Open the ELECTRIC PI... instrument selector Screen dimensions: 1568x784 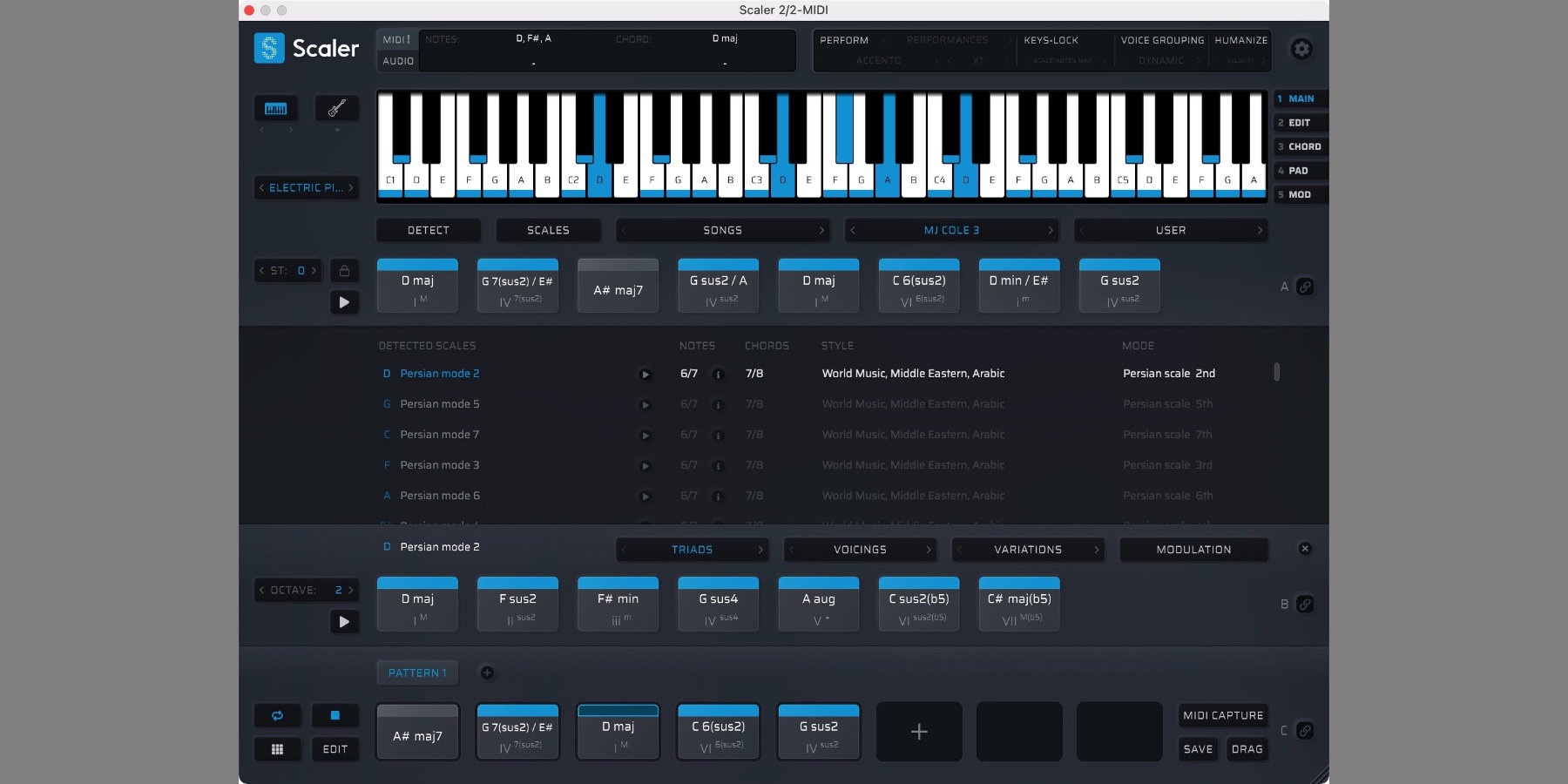pyautogui.click(x=306, y=188)
